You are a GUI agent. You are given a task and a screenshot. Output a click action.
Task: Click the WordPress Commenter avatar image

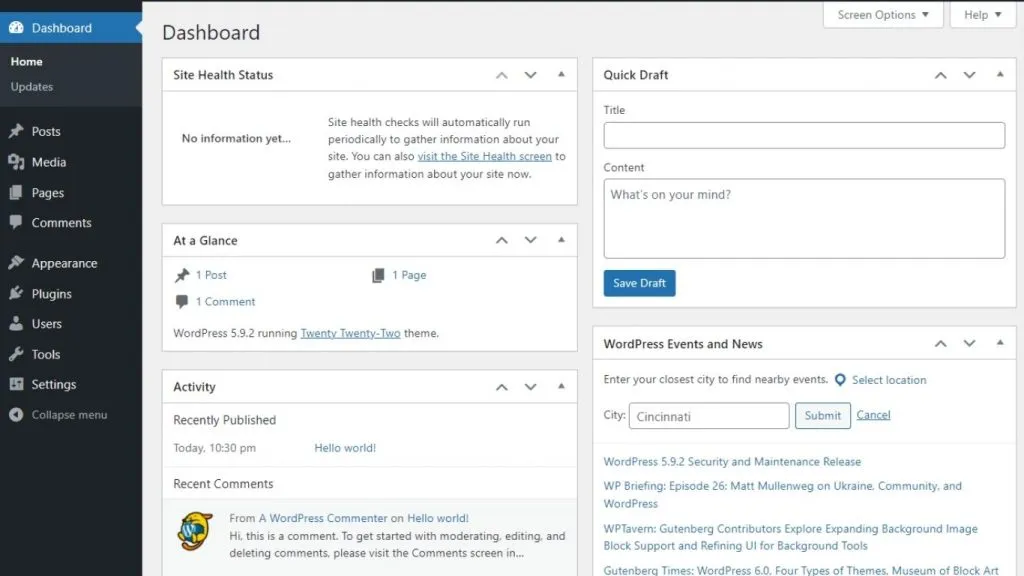[195, 531]
